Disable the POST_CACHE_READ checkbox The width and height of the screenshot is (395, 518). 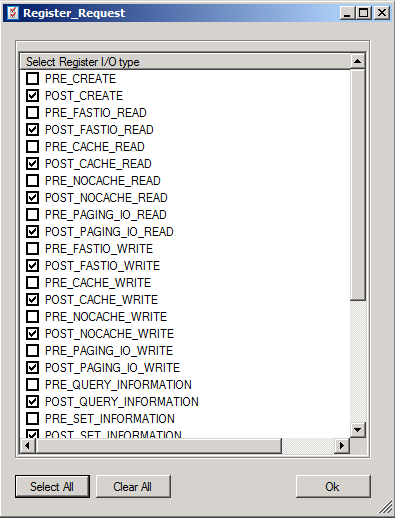[x=32, y=164]
